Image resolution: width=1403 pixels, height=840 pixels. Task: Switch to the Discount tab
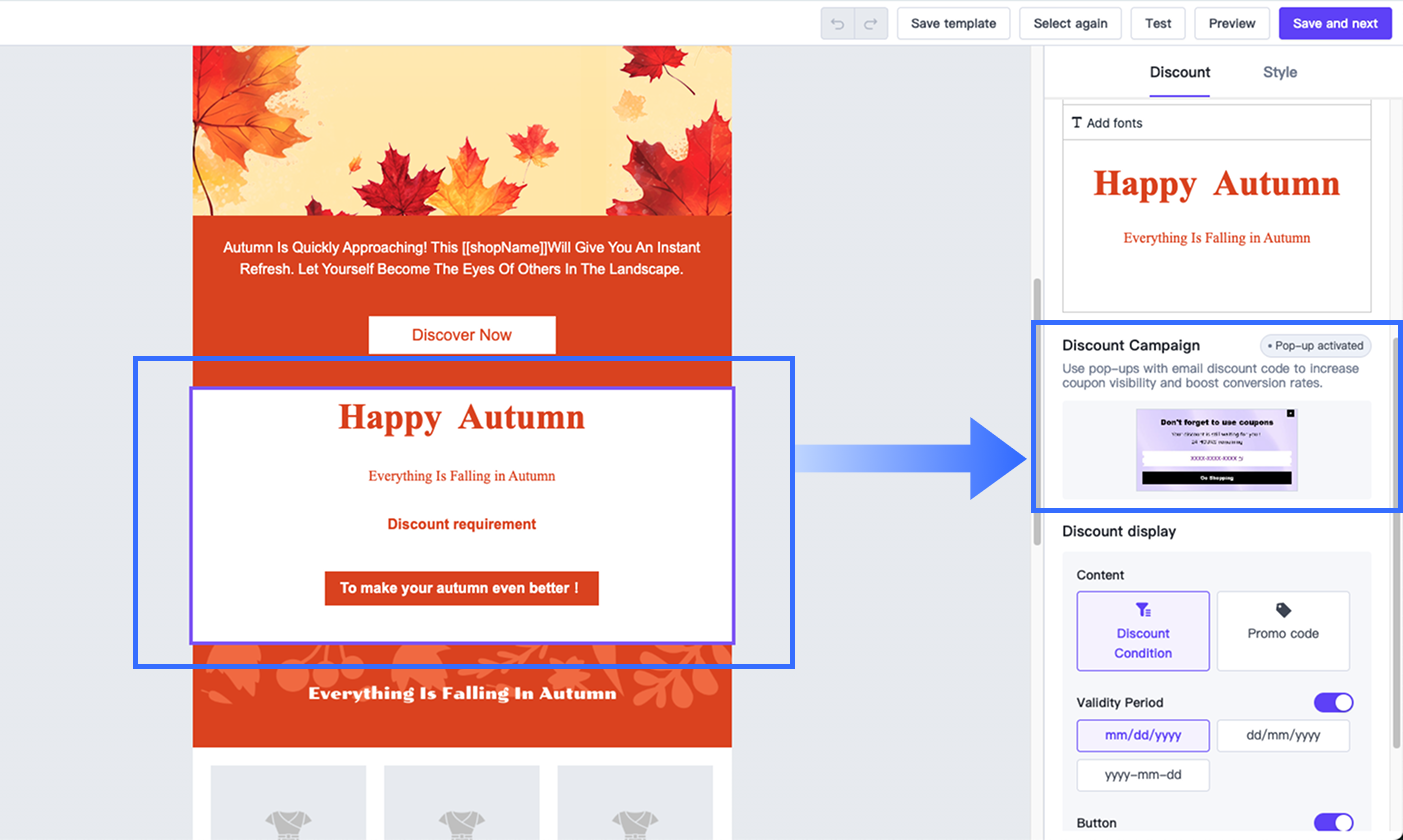tap(1180, 72)
